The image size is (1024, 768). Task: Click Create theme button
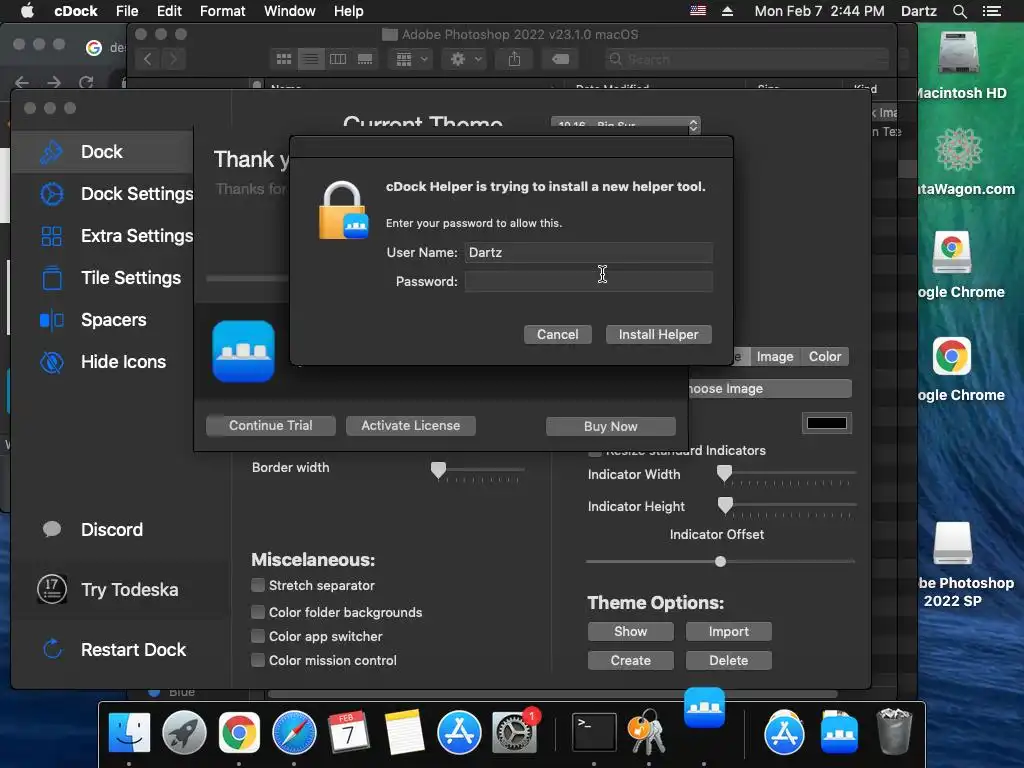(x=630, y=660)
